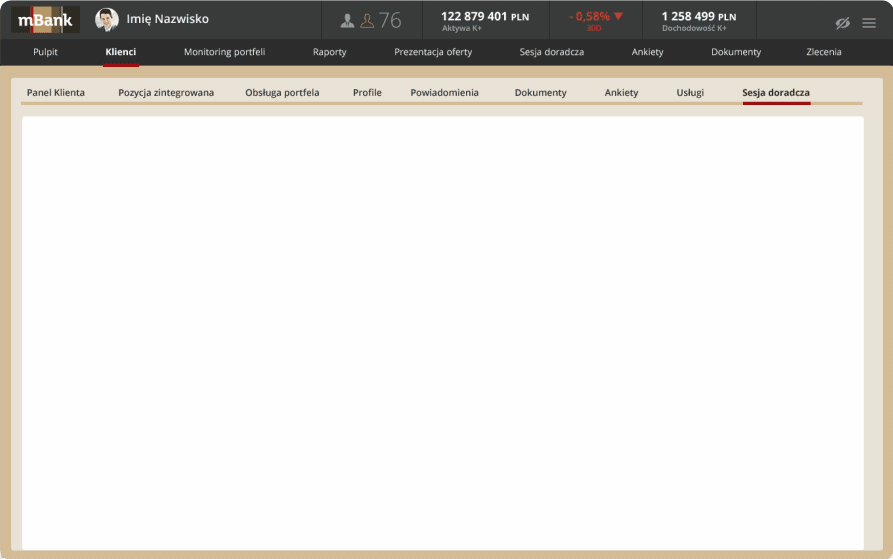Toggle the hide values eye icon
Screen dimensions: 893x559
click(842, 23)
